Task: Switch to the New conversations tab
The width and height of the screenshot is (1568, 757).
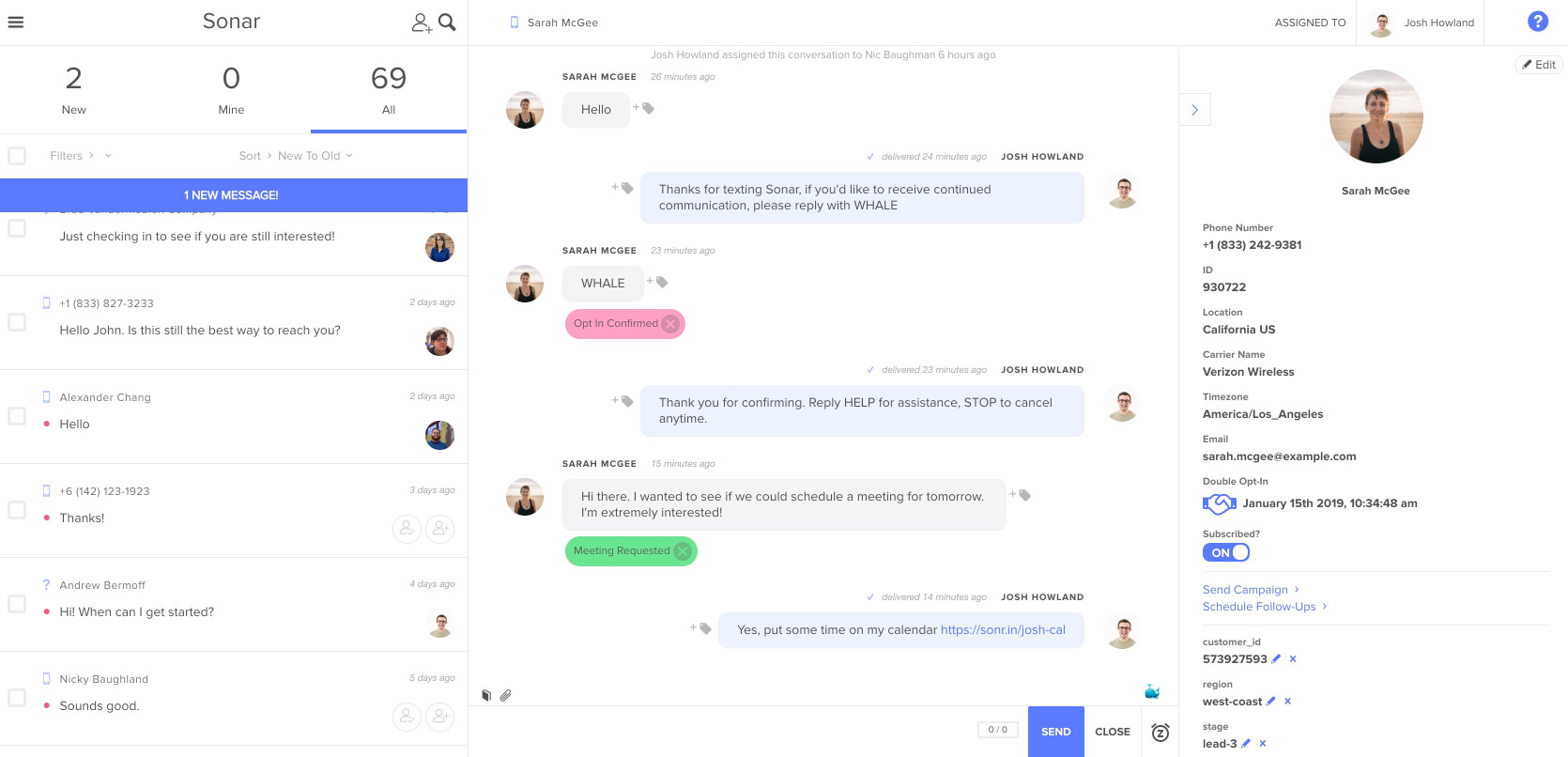Action: [x=74, y=90]
